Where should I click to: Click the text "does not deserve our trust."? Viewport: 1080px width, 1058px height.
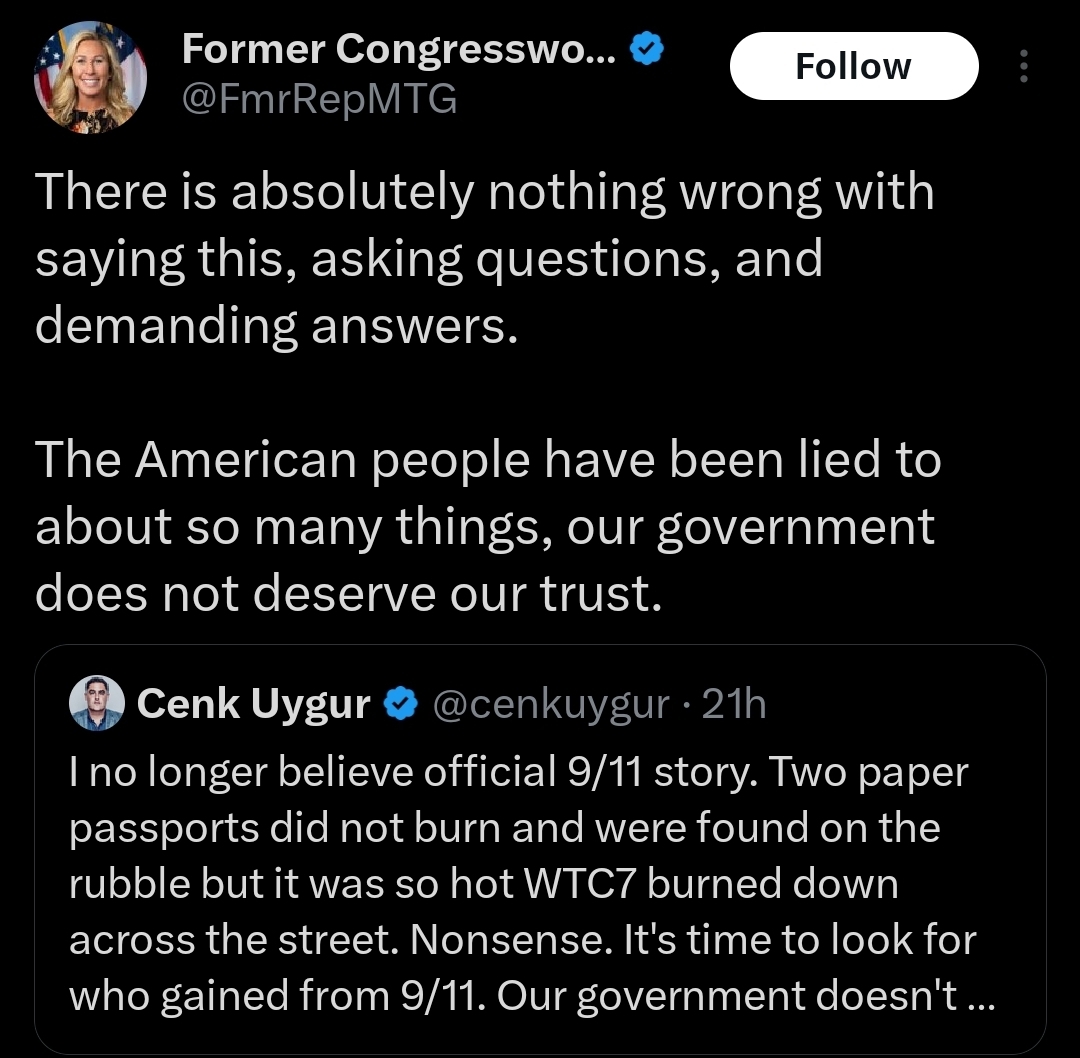coord(349,594)
